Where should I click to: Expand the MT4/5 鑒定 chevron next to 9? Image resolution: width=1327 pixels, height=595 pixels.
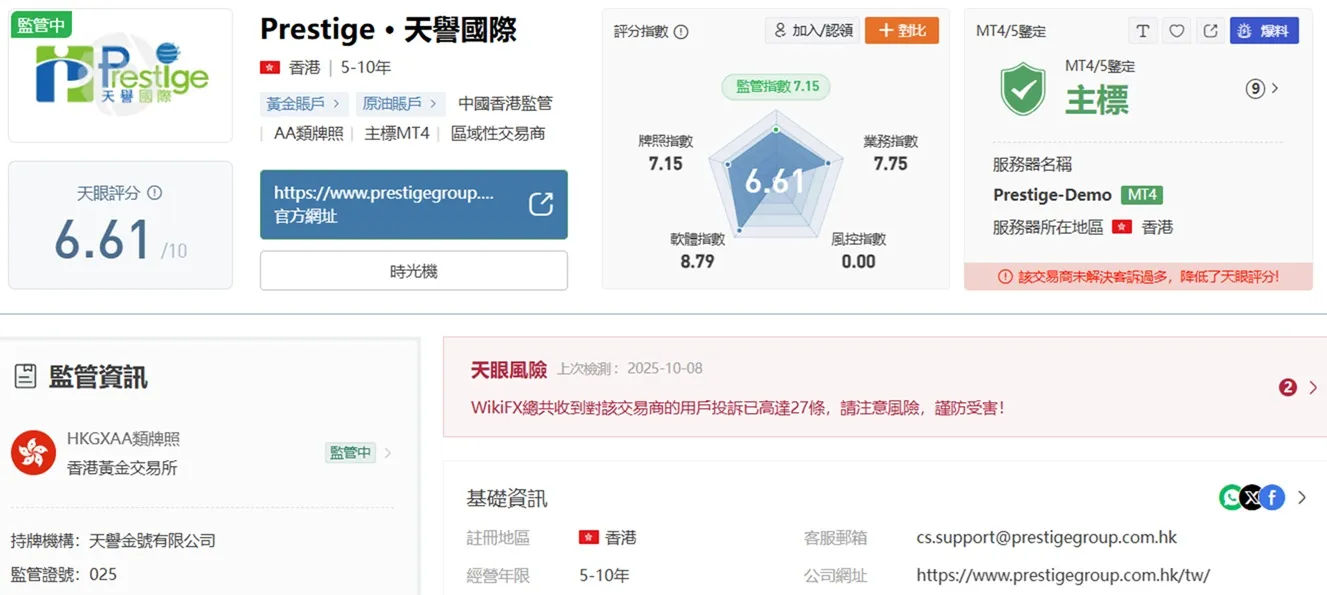point(1275,89)
